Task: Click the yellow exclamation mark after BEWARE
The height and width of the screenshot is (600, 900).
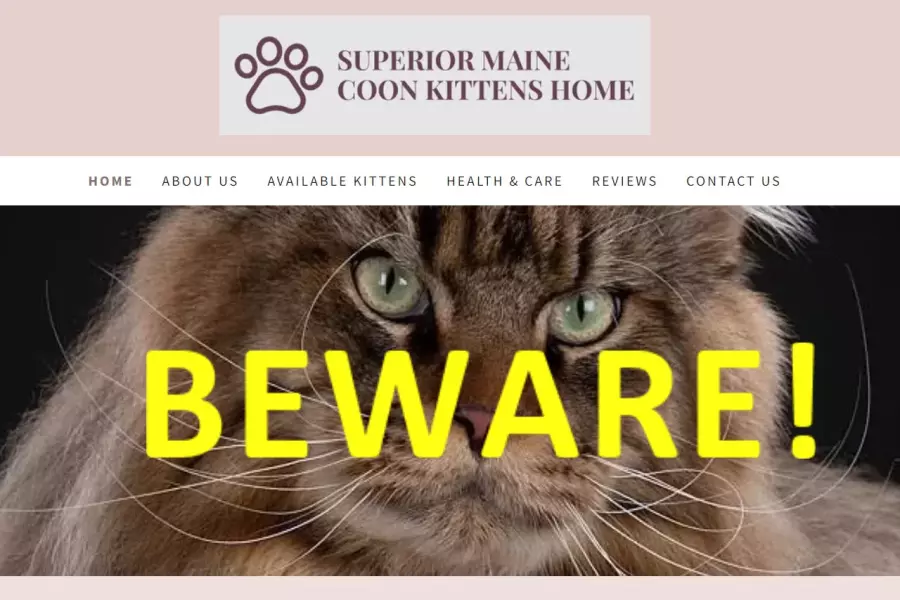Action: (x=801, y=400)
